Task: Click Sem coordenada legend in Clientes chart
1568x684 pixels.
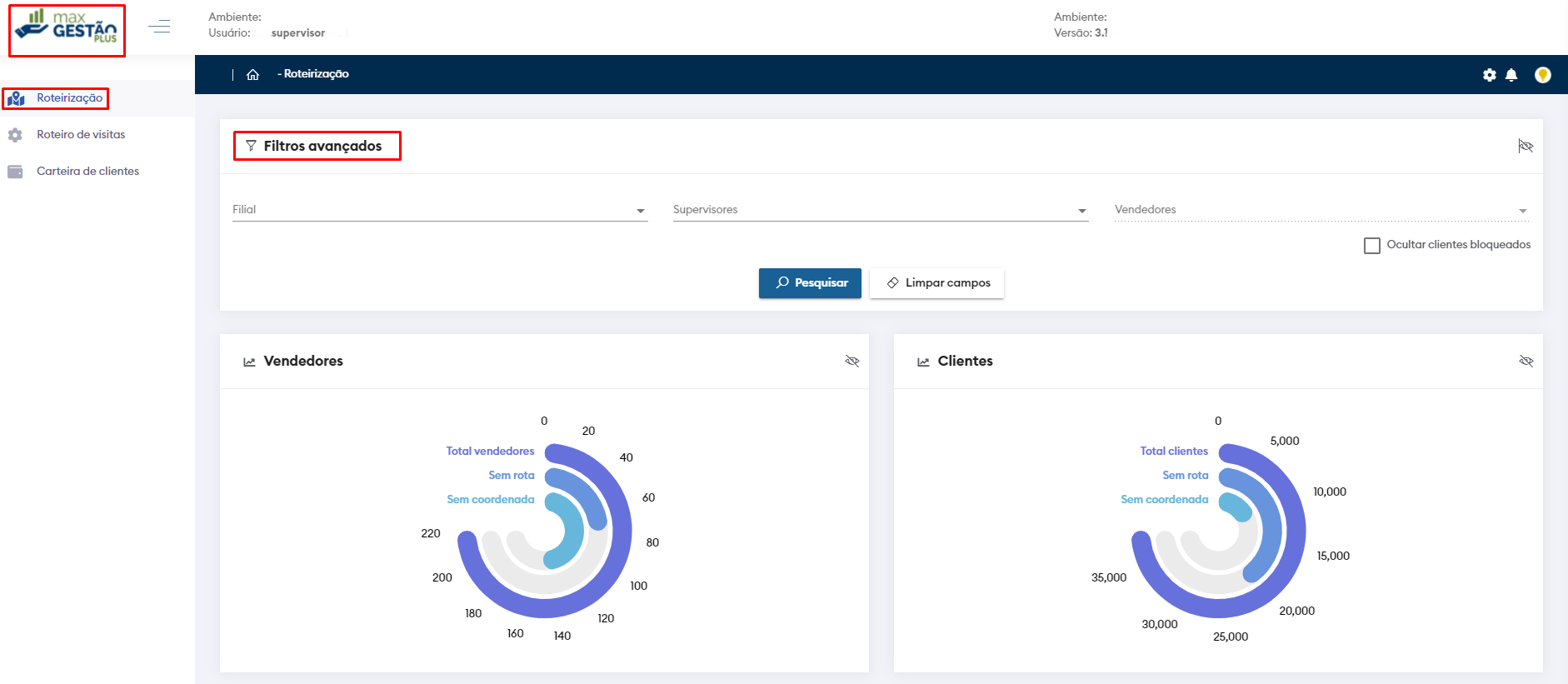Action: (x=1164, y=500)
